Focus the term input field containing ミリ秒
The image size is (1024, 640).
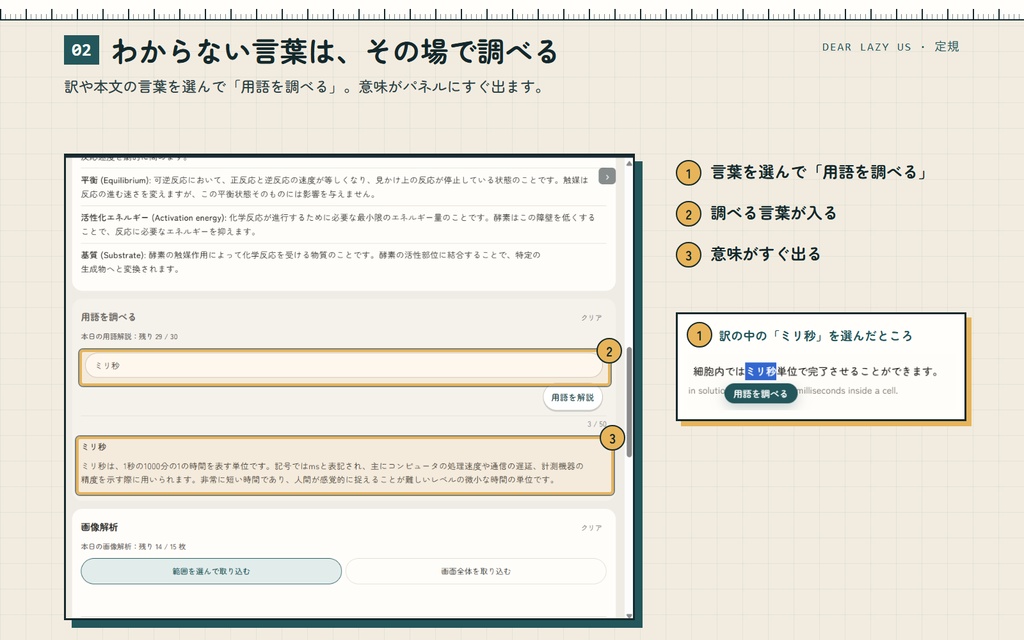pyautogui.click(x=344, y=366)
